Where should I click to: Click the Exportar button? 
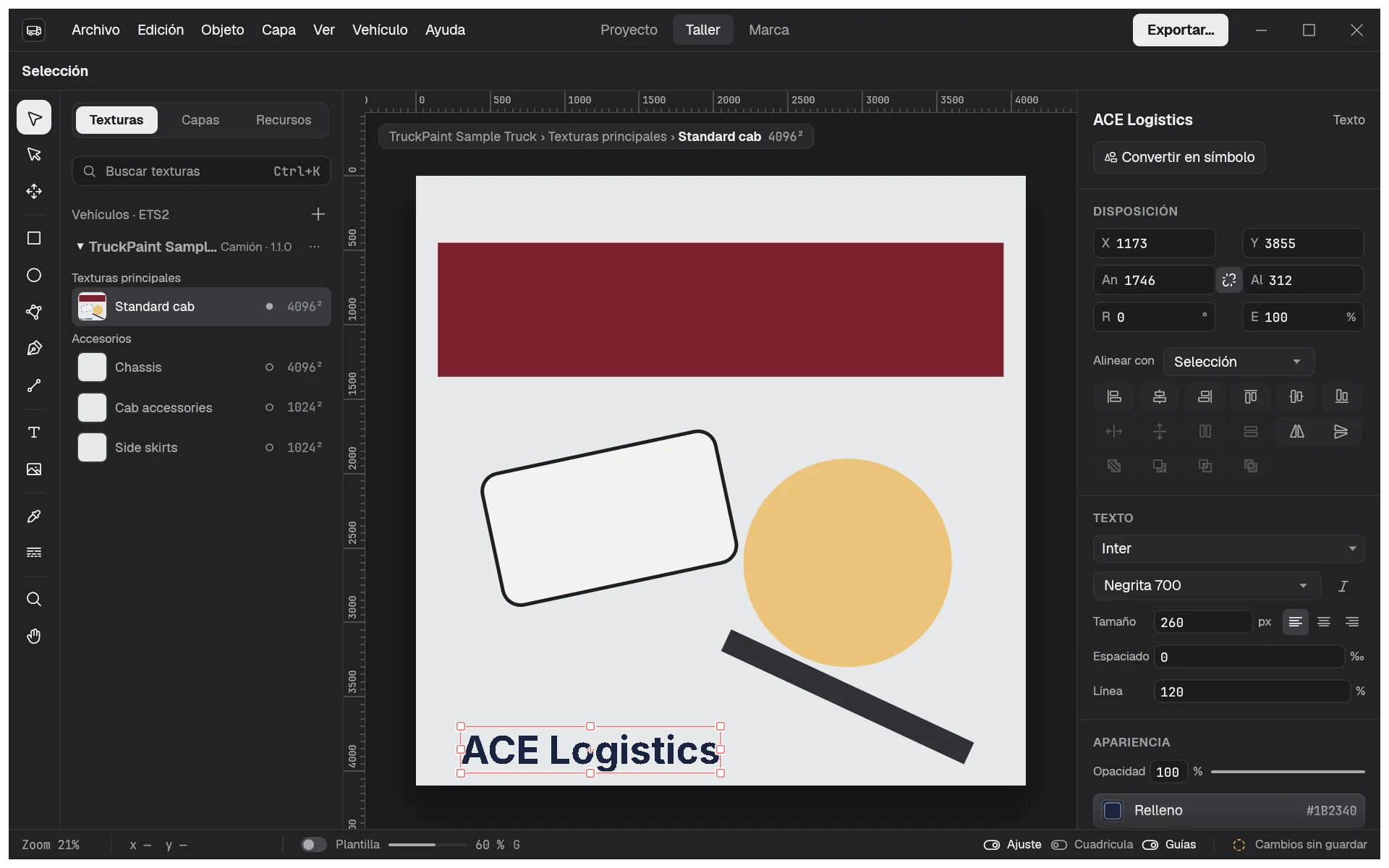tap(1180, 30)
